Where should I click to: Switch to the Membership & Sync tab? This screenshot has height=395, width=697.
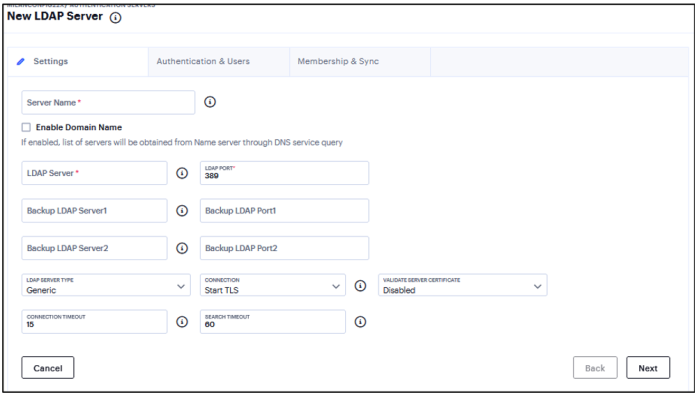point(360,62)
